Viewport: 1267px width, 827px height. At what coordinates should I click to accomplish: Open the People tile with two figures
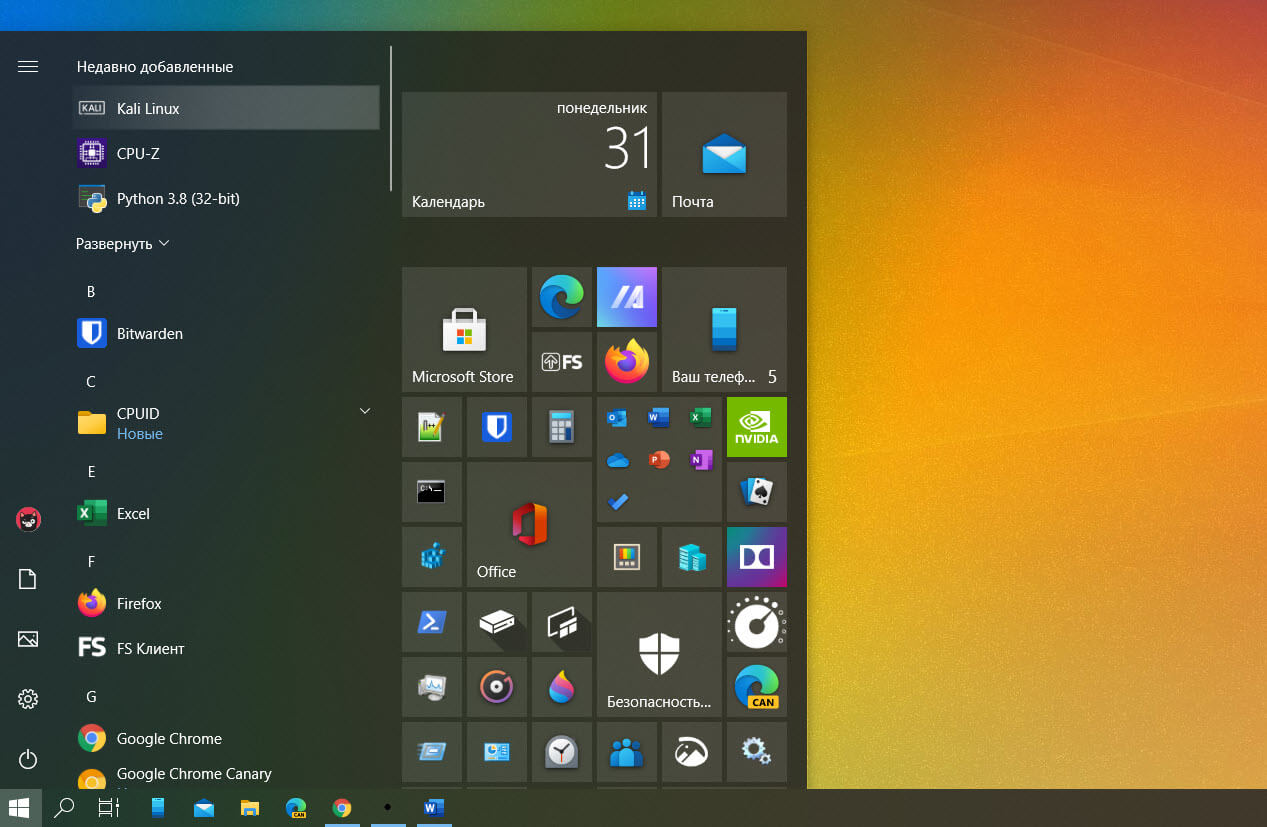click(x=627, y=752)
